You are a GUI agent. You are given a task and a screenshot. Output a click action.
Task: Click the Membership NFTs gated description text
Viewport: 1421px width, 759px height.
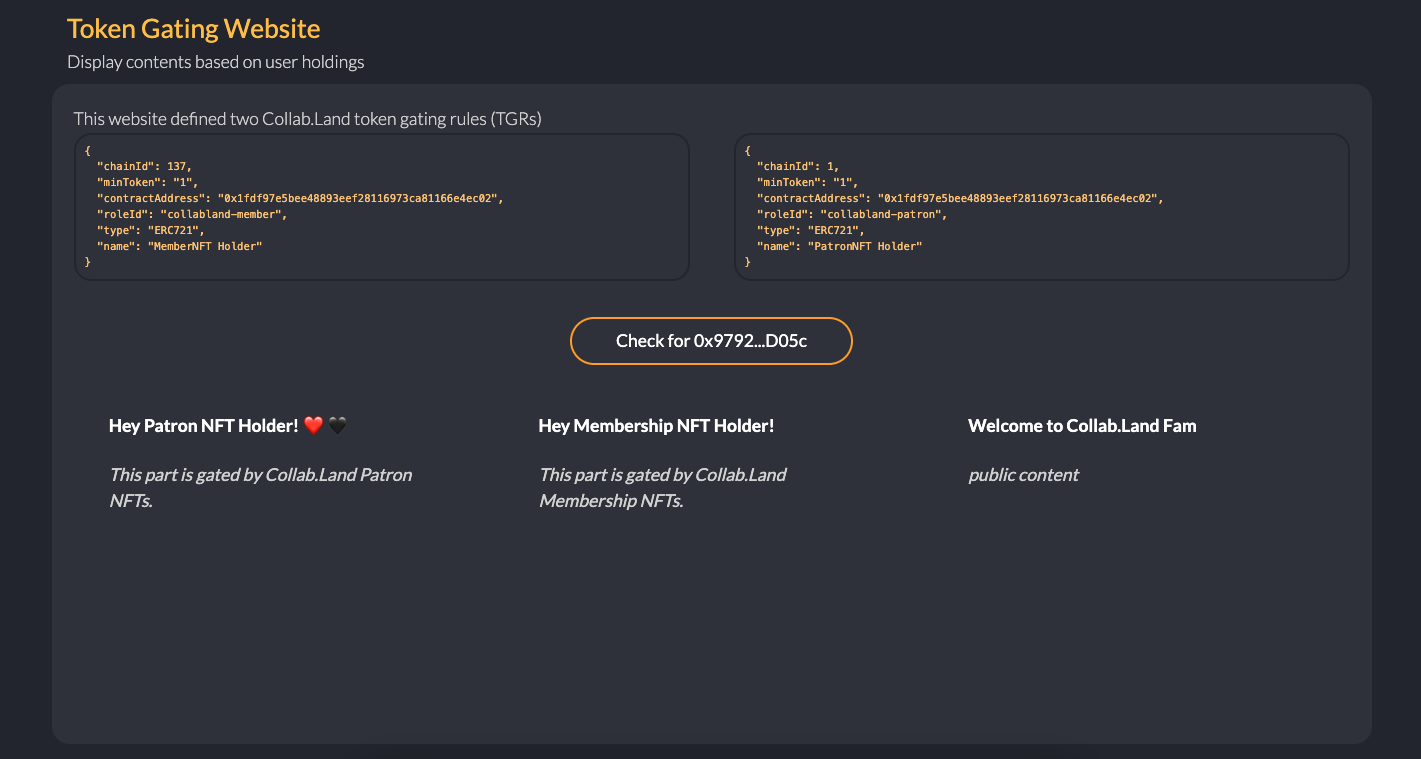point(662,487)
